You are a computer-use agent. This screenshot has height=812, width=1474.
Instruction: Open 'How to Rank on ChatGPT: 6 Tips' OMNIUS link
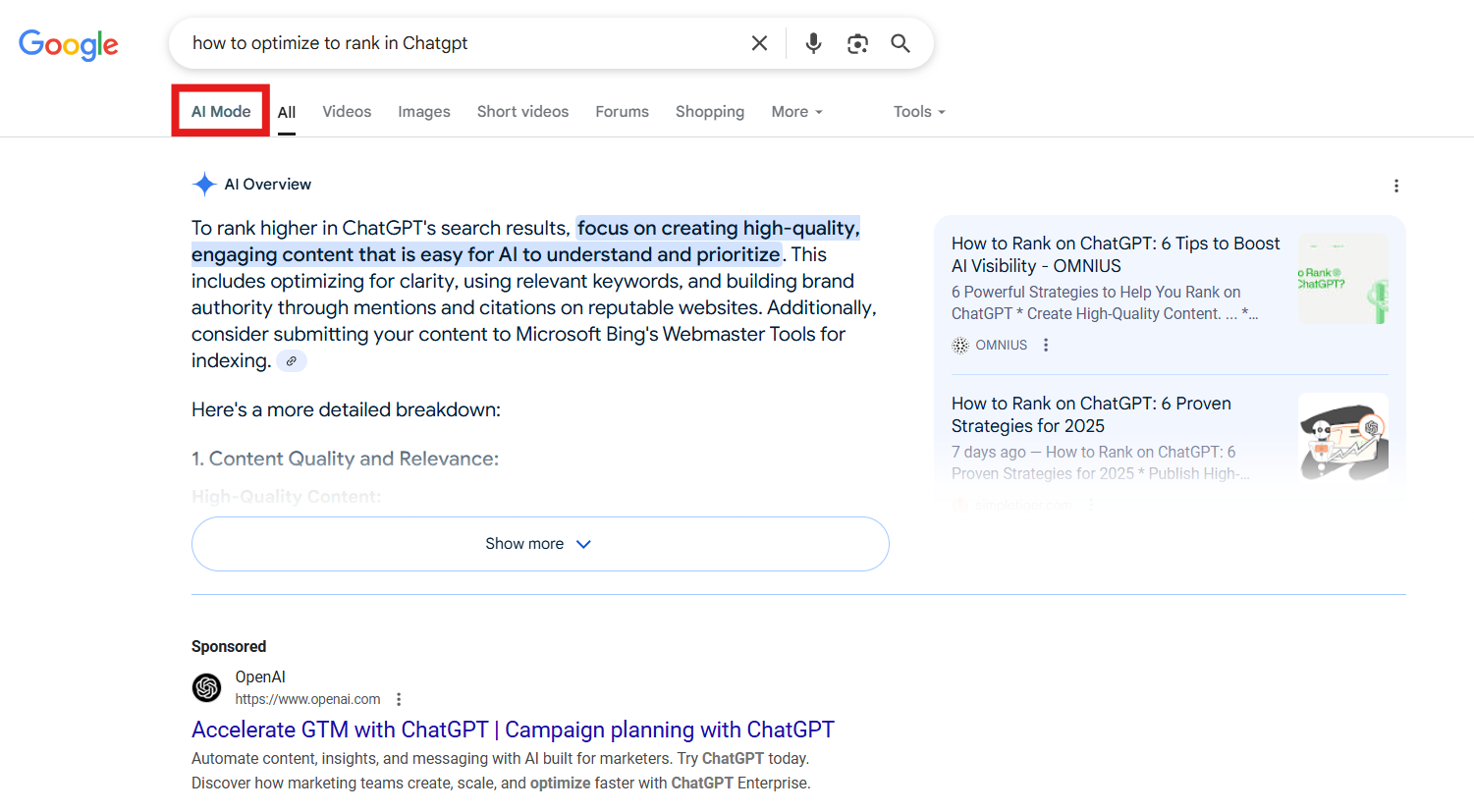click(1116, 254)
